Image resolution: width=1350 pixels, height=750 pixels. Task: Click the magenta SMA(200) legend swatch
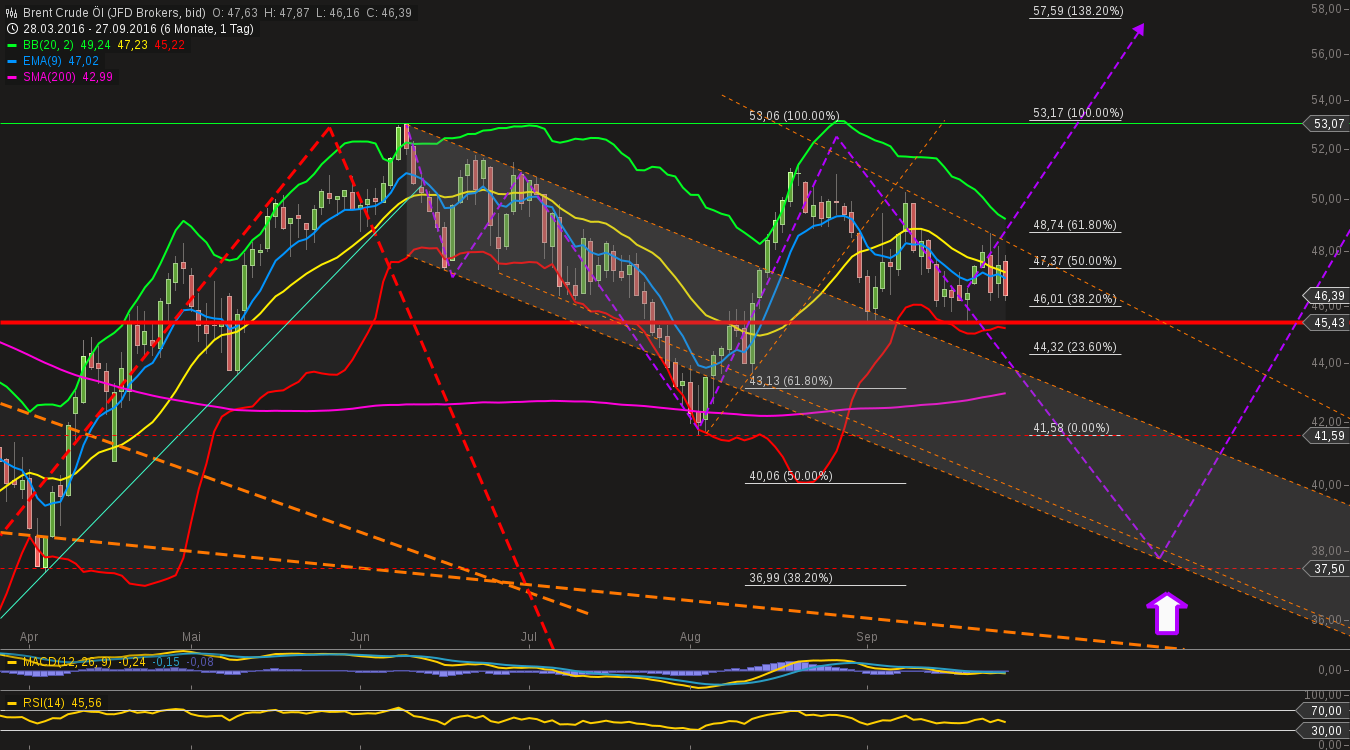(x=12, y=77)
